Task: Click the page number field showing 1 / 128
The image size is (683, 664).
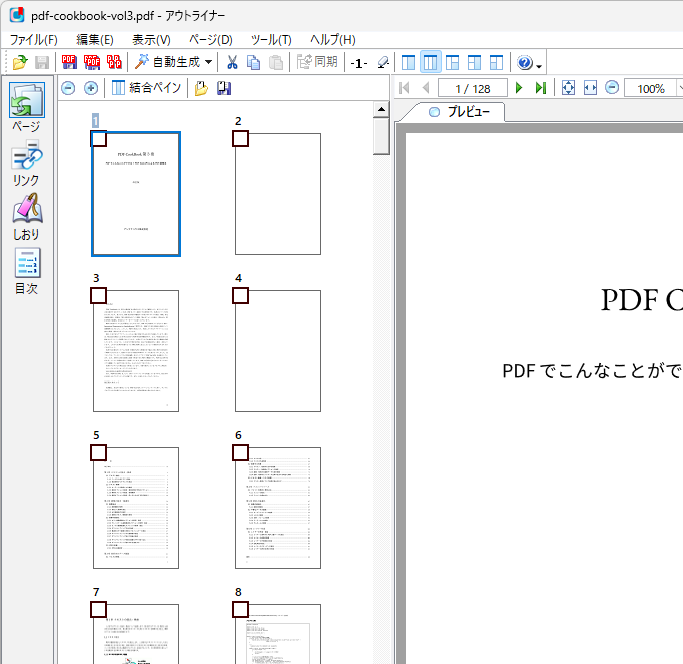Action: click(472, 88)
